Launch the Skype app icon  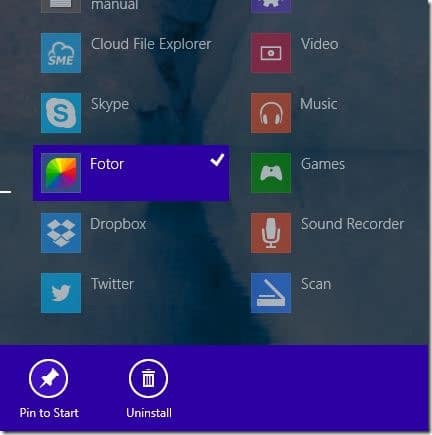point(61,113)
